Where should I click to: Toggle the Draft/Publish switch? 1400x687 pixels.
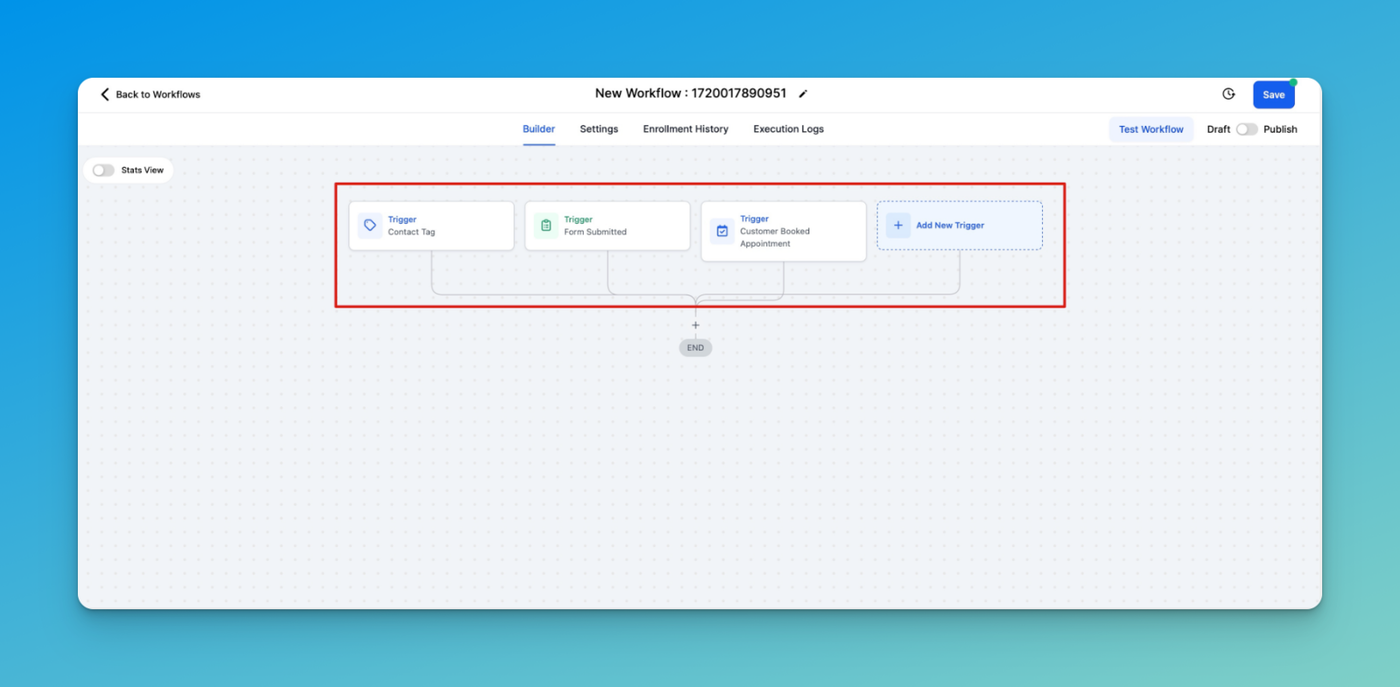[1247, 129]
